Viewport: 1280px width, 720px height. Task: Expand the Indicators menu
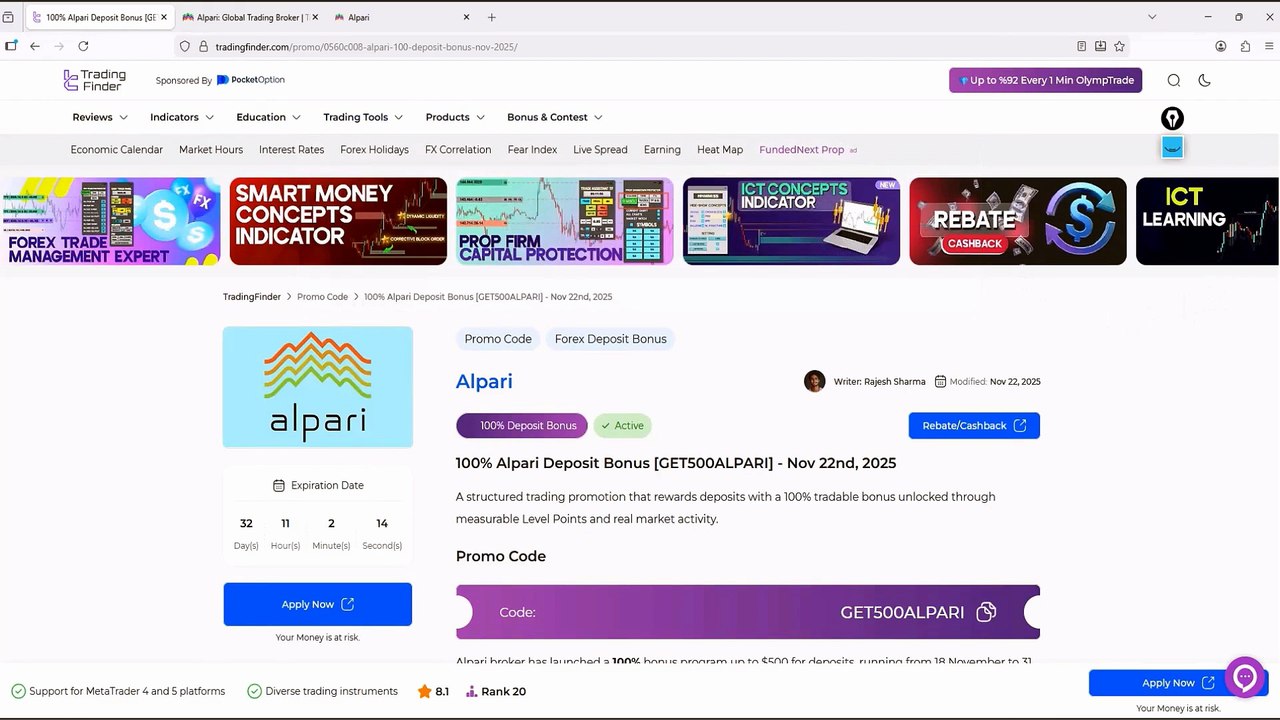click(182, 117)
